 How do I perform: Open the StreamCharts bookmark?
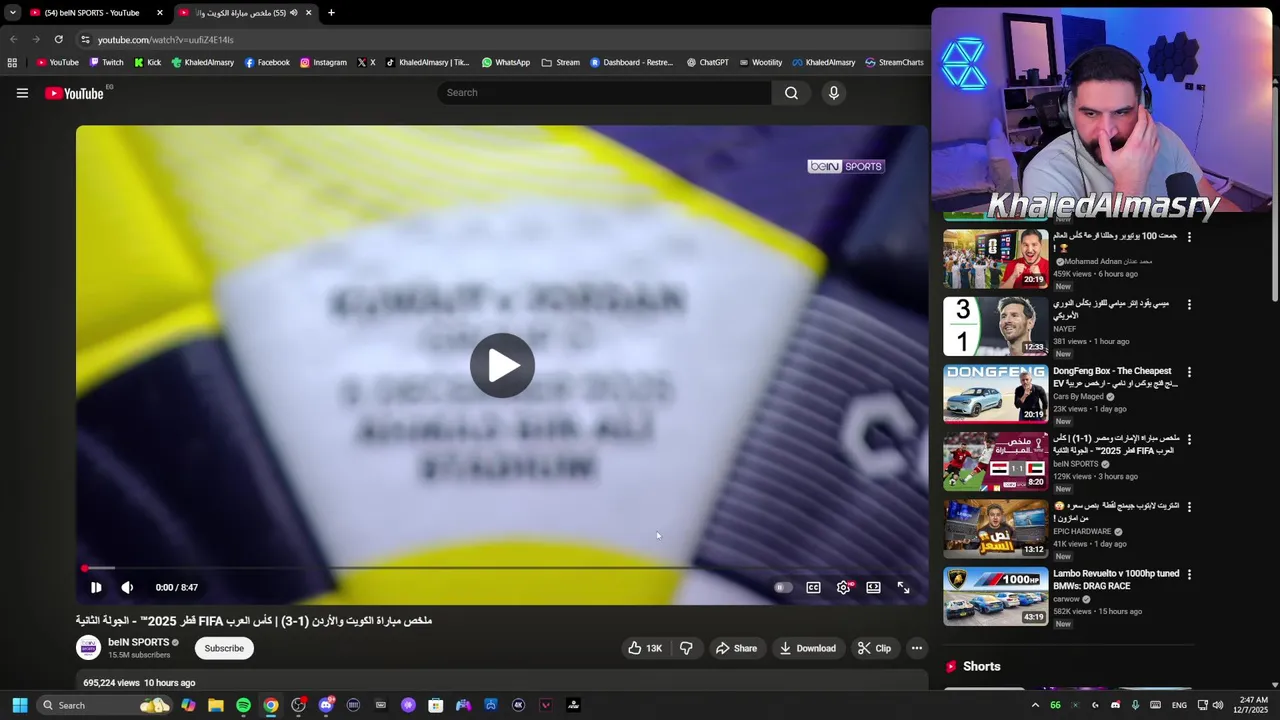point(894,62)
